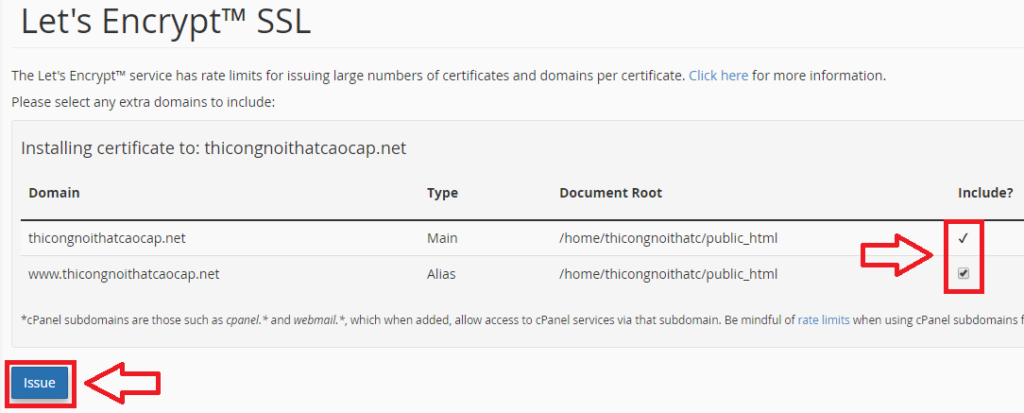Click the "Include?" column header
Screen dimensions: 1024x413
[x=984, y=192]
